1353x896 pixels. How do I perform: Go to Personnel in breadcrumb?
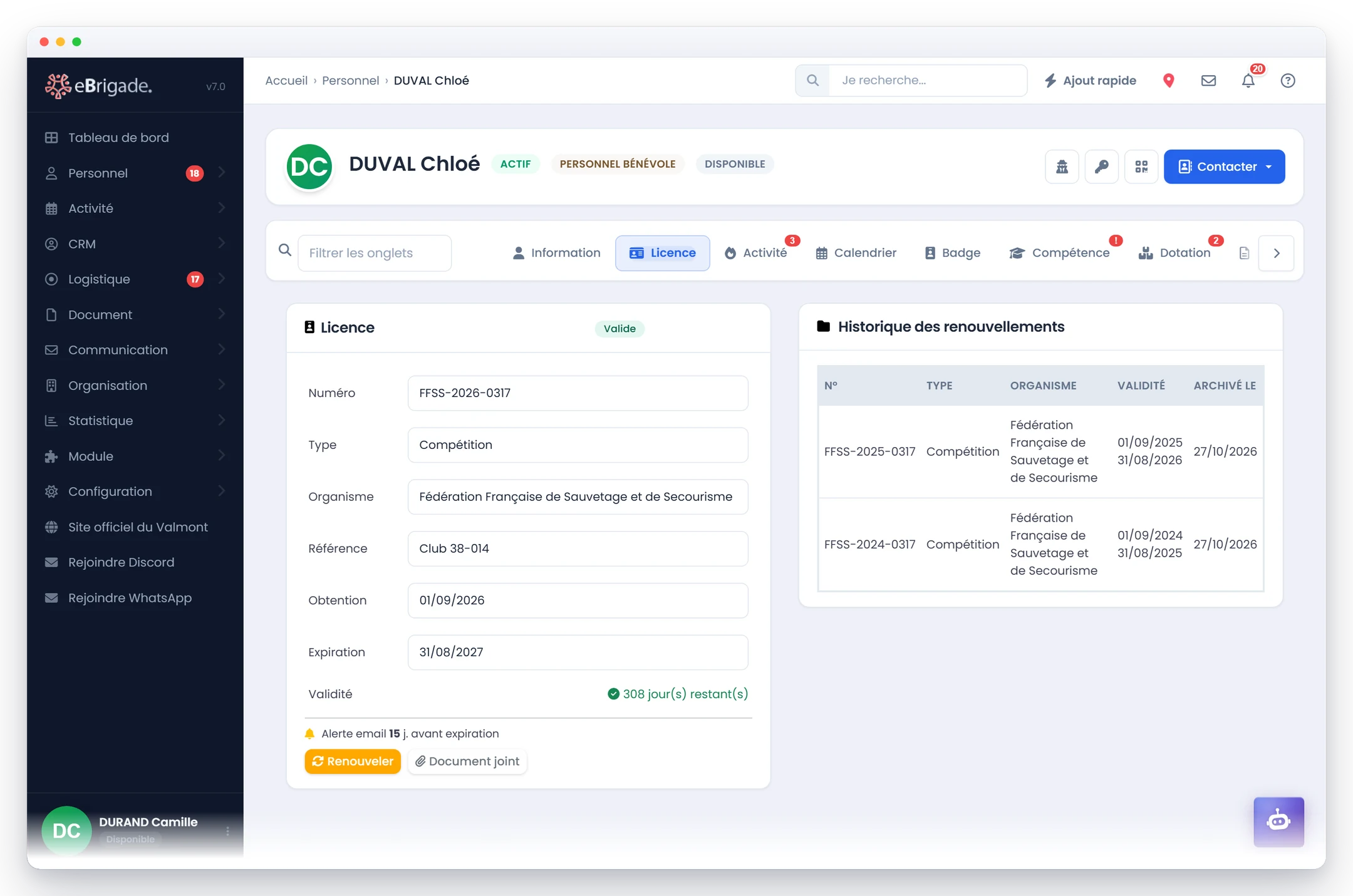350,81
